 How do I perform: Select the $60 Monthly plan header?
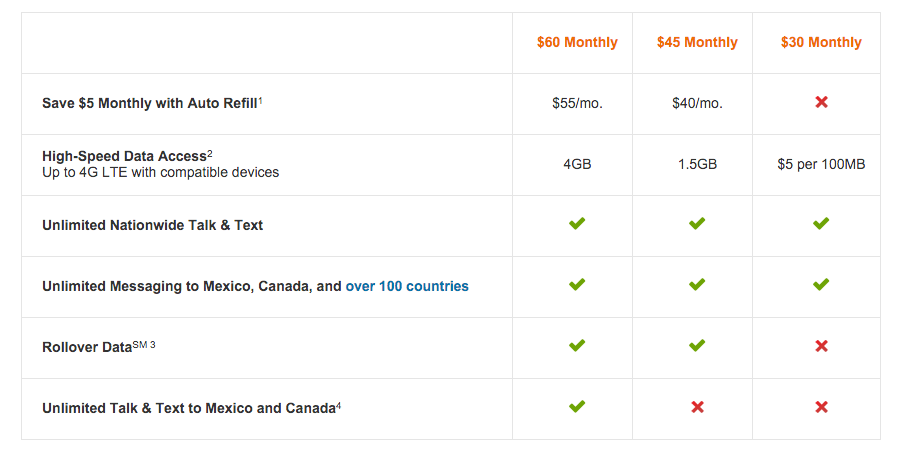[577, 42]
